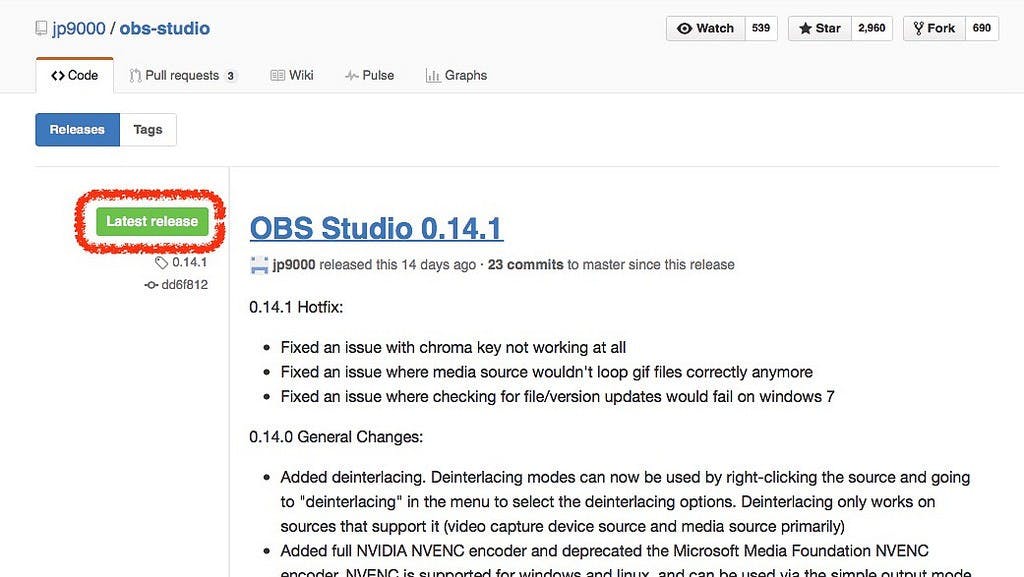This screenshot has width=1024, height=577.
Task: Open the OBS Studio 0.14.1 release title
Action: click(x=376, y=228)
